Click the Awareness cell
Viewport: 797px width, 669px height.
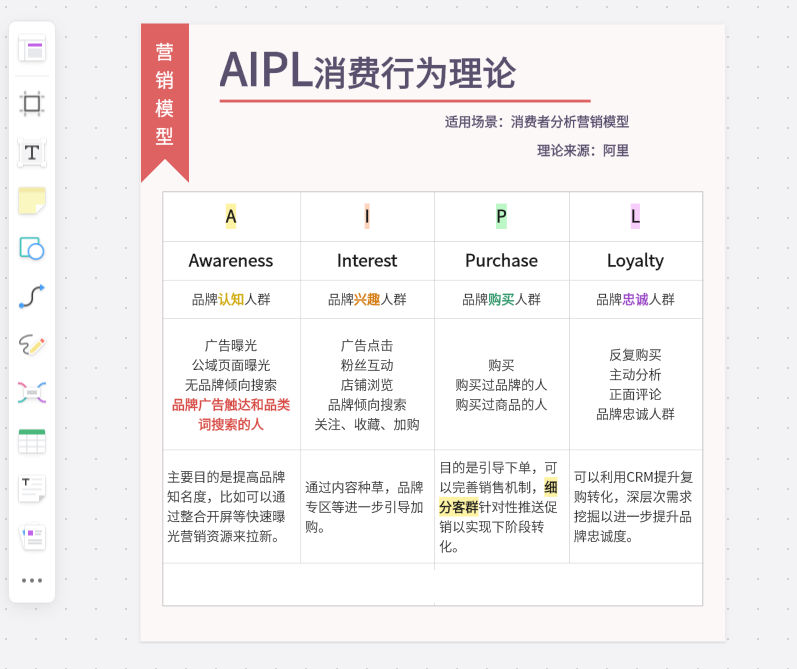[231, 261]
